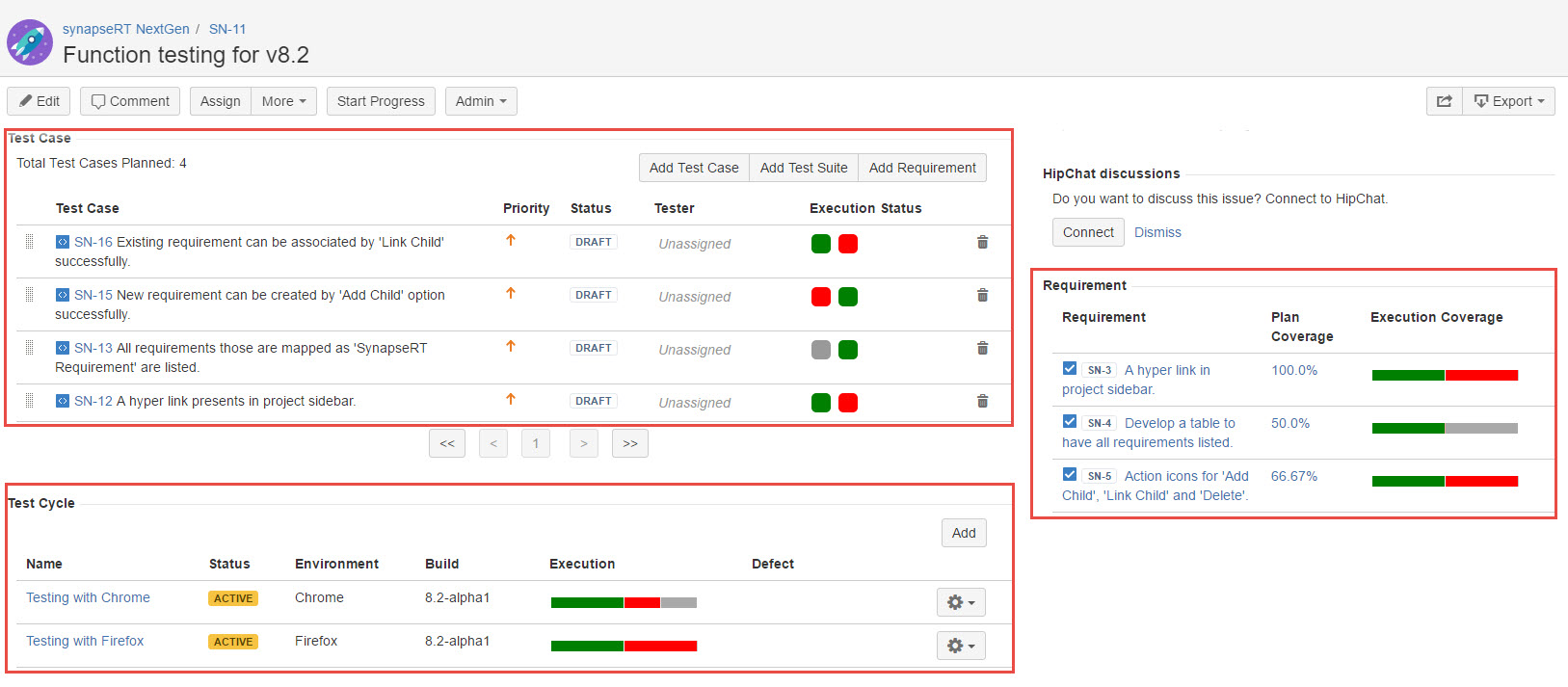Open test case SN-16 link
This screenshot has width=1568, height=687.
point(93,242)
